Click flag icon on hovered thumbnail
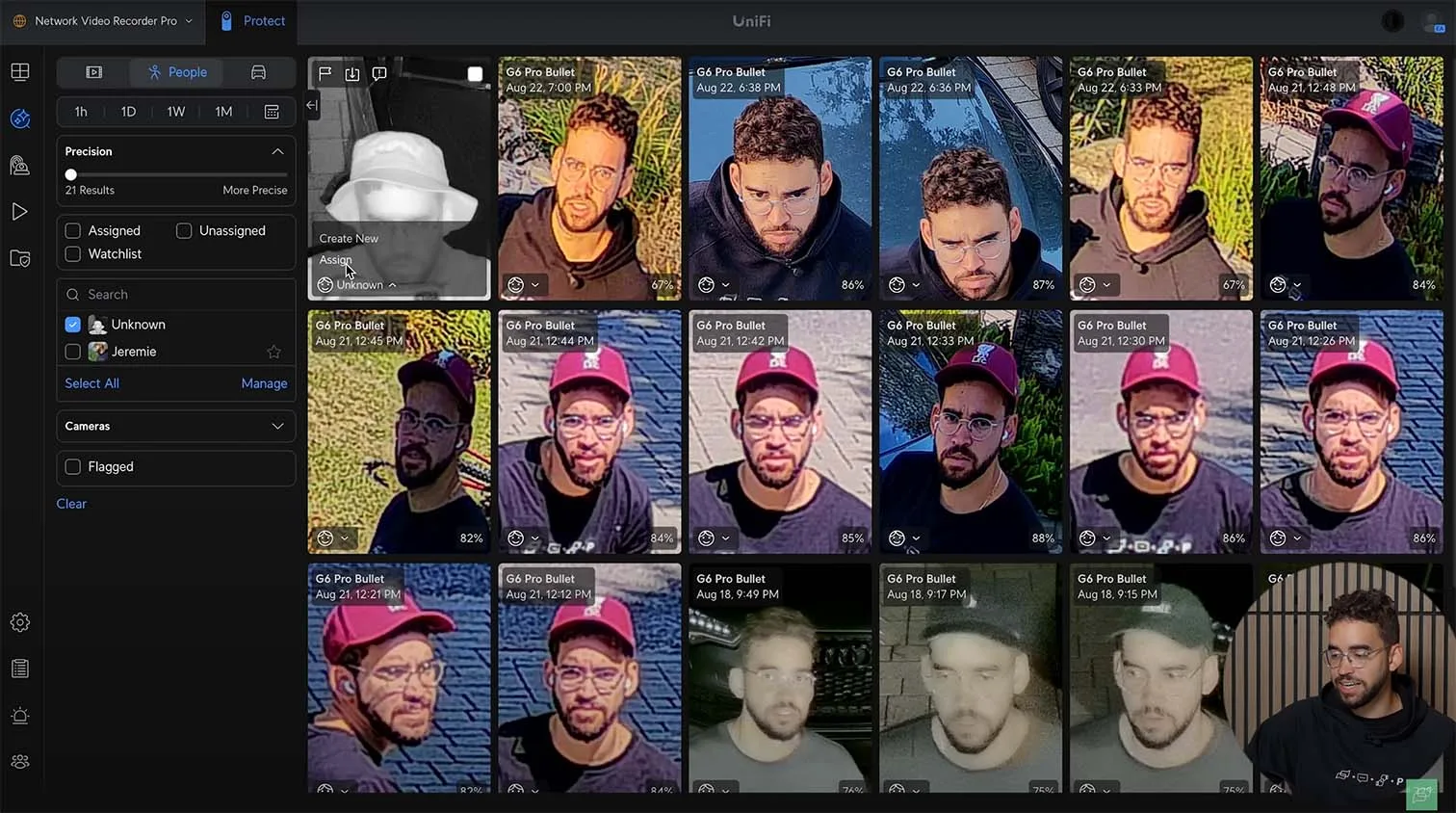The width and height of the screenshot is (1456, 813). coord(325,74)
